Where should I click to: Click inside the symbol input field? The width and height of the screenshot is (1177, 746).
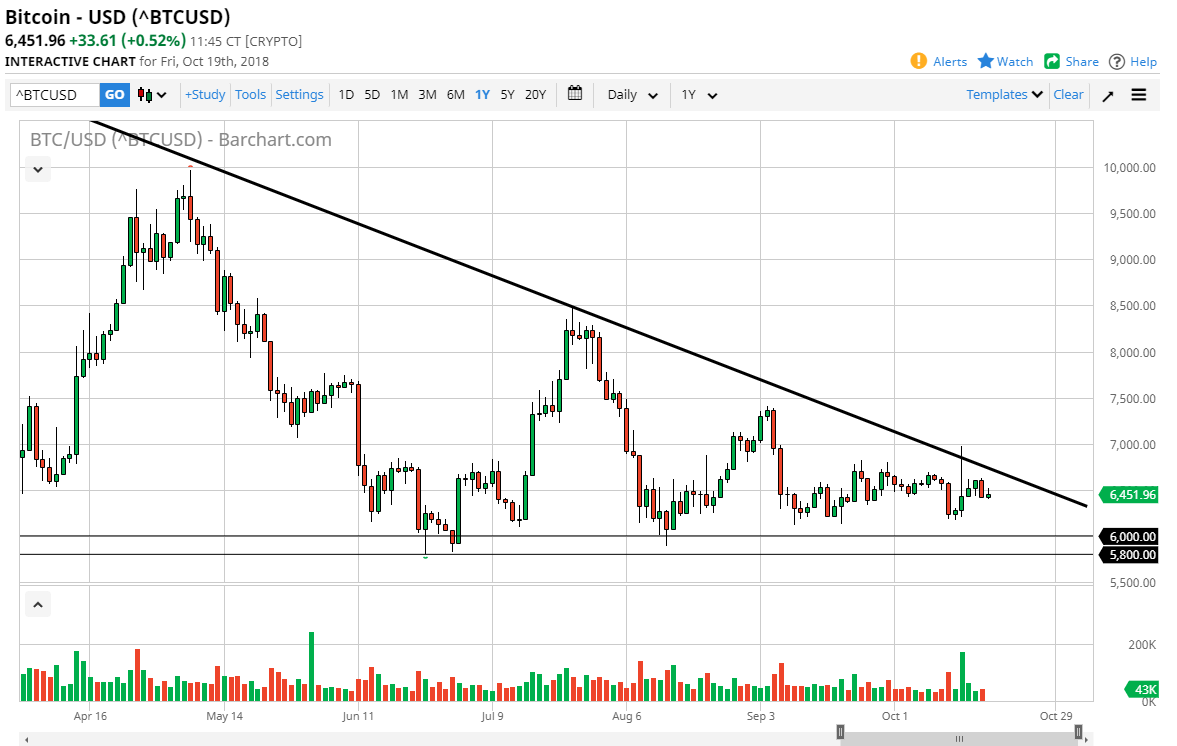55,94
